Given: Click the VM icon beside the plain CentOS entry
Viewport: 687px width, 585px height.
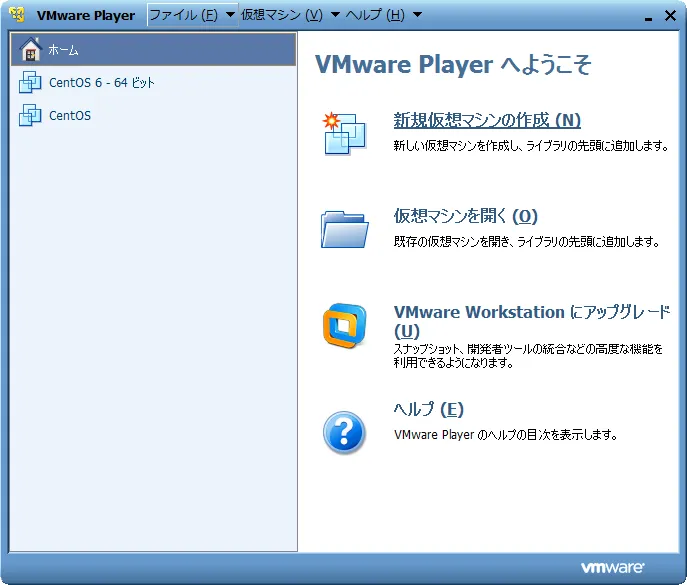Looking at the screenshot, I should click(30, 115).
